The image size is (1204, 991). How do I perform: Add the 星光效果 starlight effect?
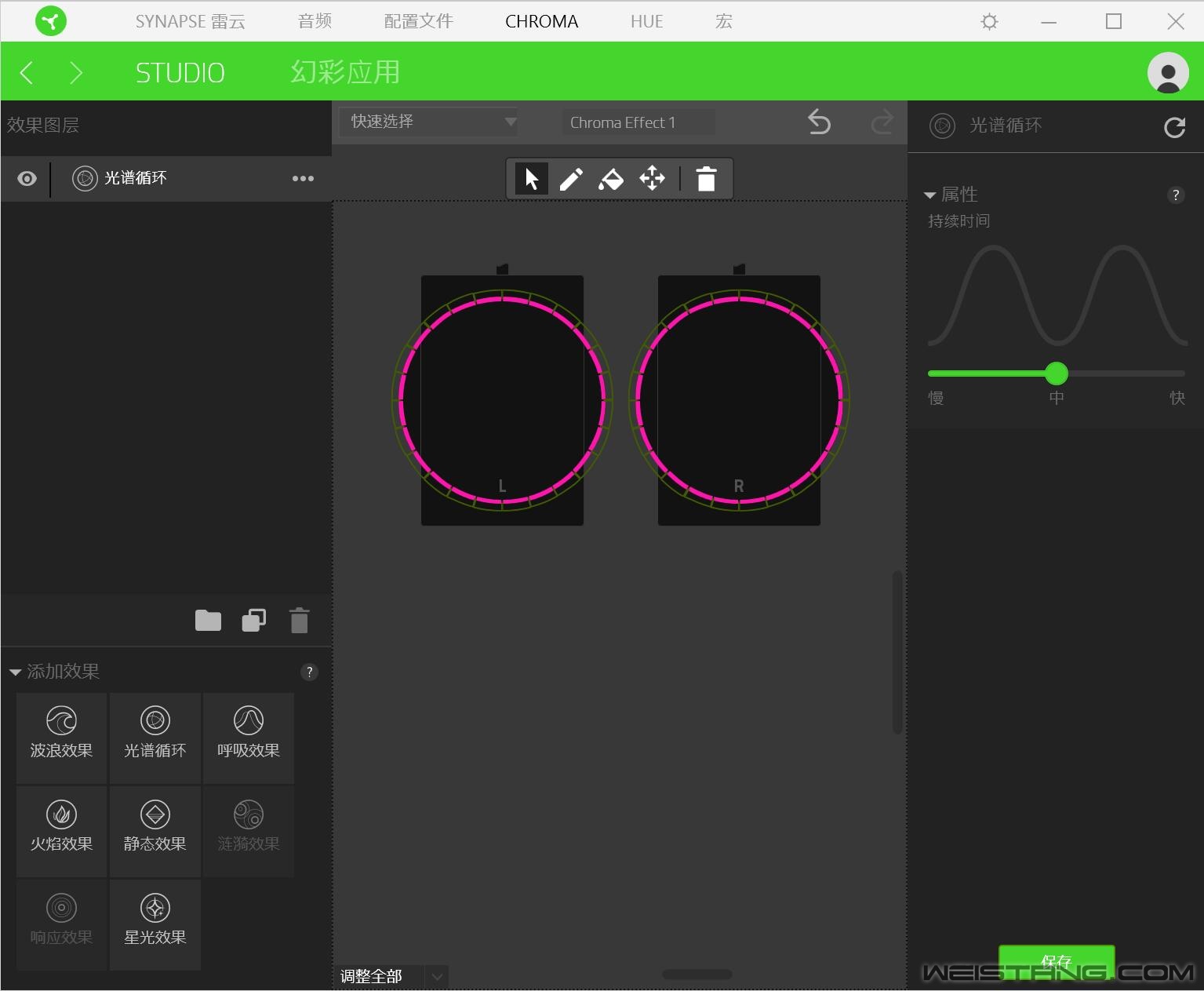155,924
